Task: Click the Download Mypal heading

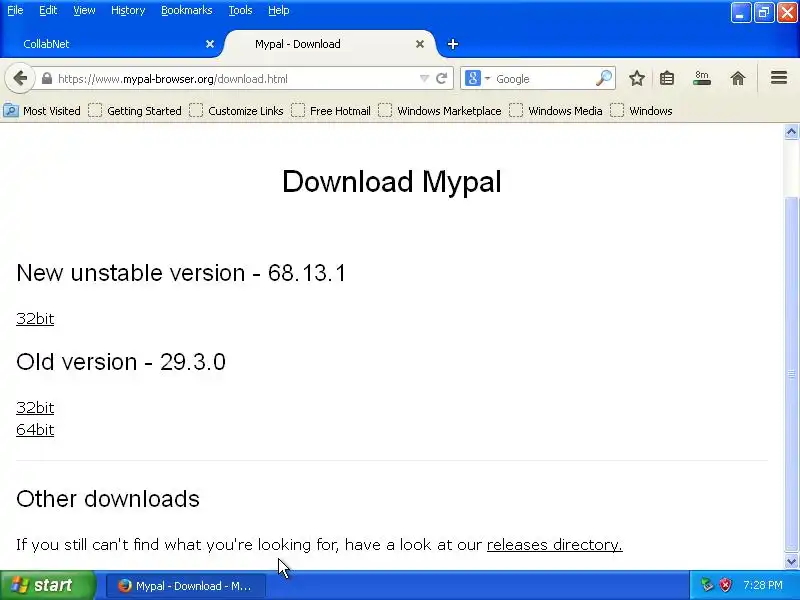Action: [x=392, y=181]
